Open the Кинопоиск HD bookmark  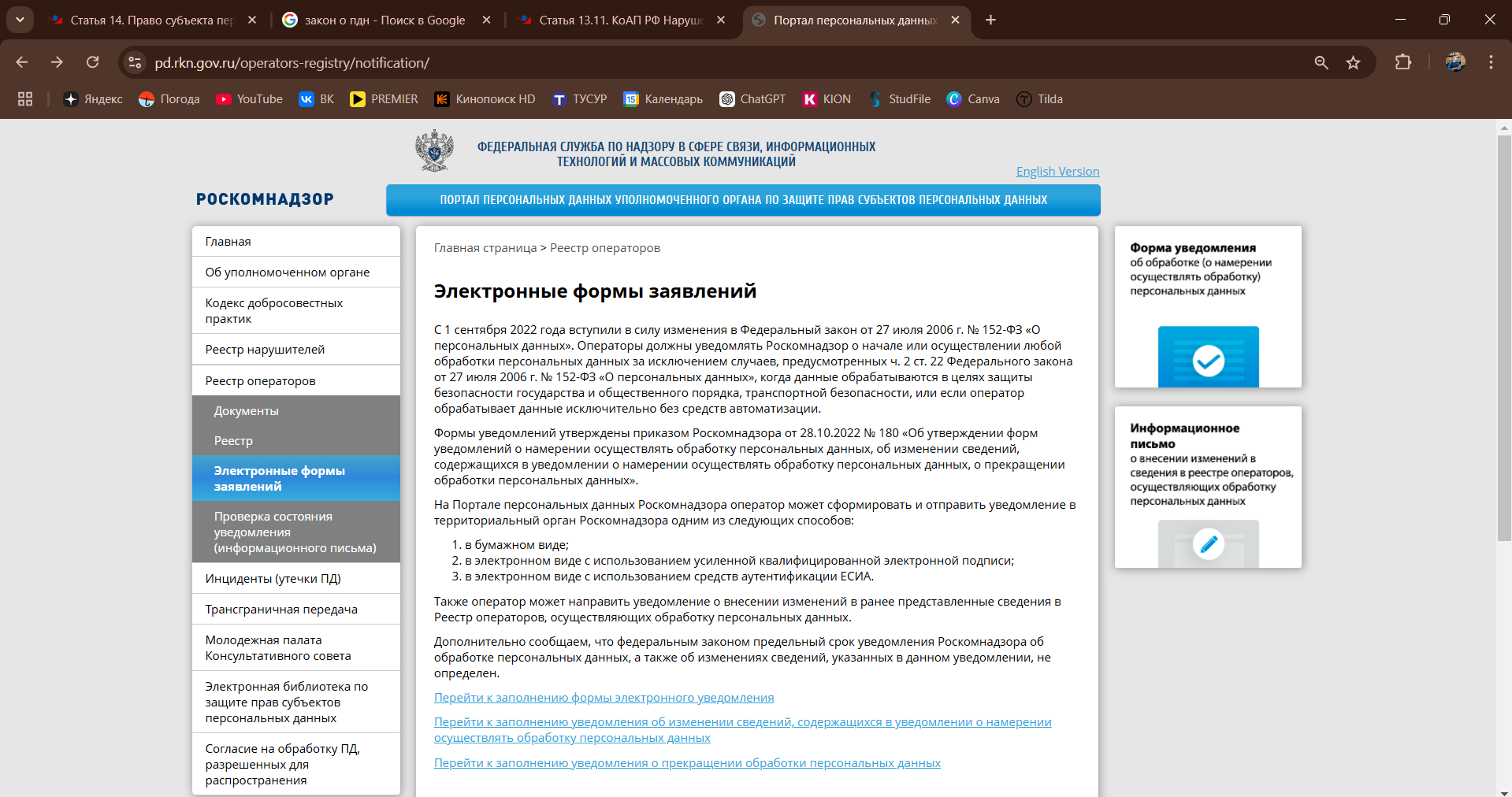pyautogui.click(x=485, y=99)
